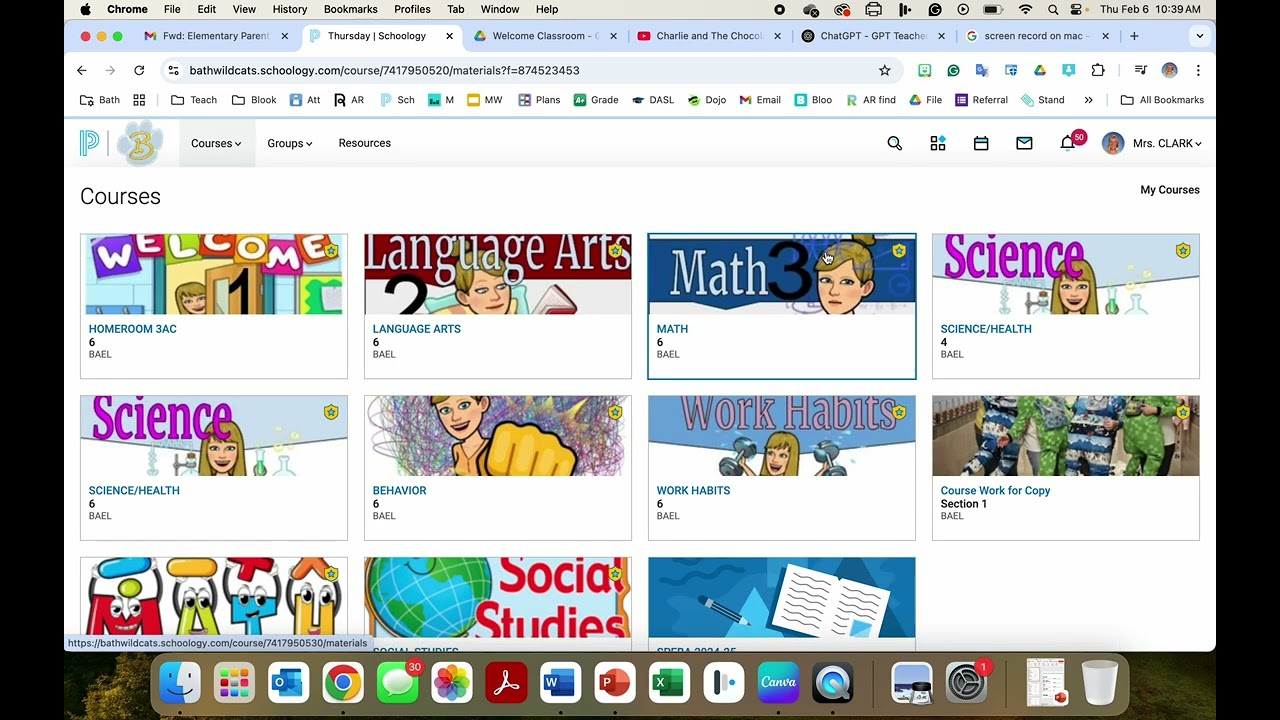This screenshot has height=720, width=1280.
Task: Open the Bookmarks menu
Action: tap(350, 9)
